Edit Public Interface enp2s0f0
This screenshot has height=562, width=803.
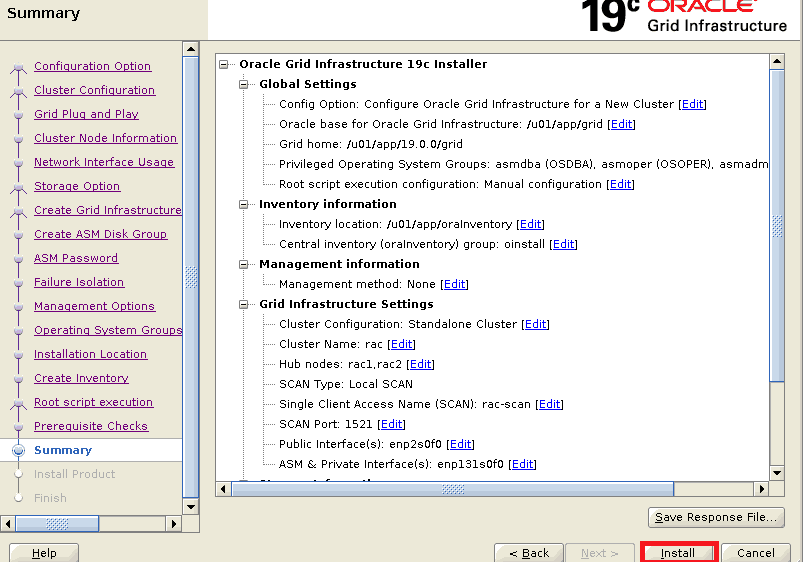click(x=460, y=444)
